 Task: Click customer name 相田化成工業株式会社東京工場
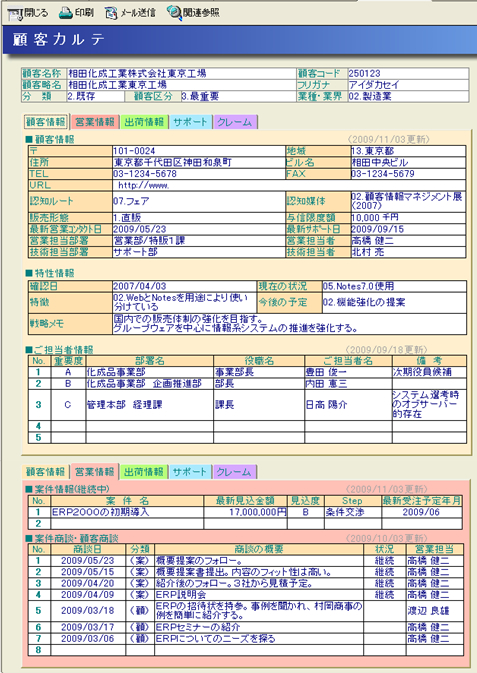pos(137,73)
